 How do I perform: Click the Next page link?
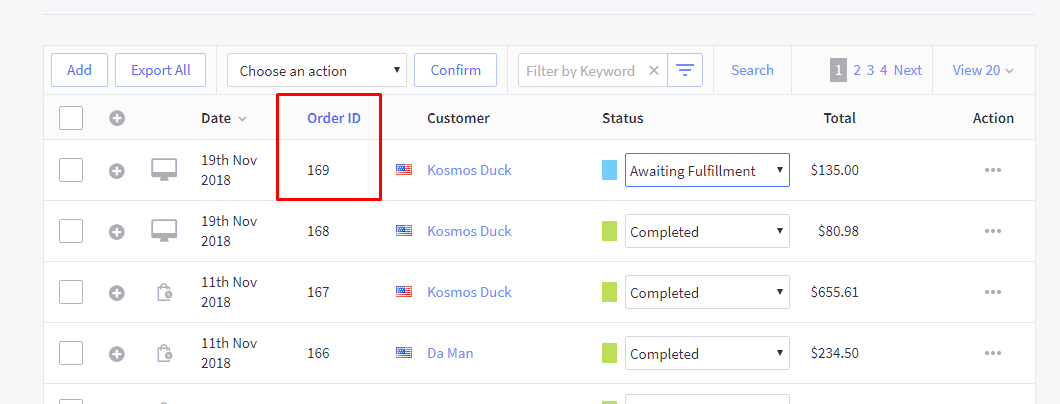908,70
